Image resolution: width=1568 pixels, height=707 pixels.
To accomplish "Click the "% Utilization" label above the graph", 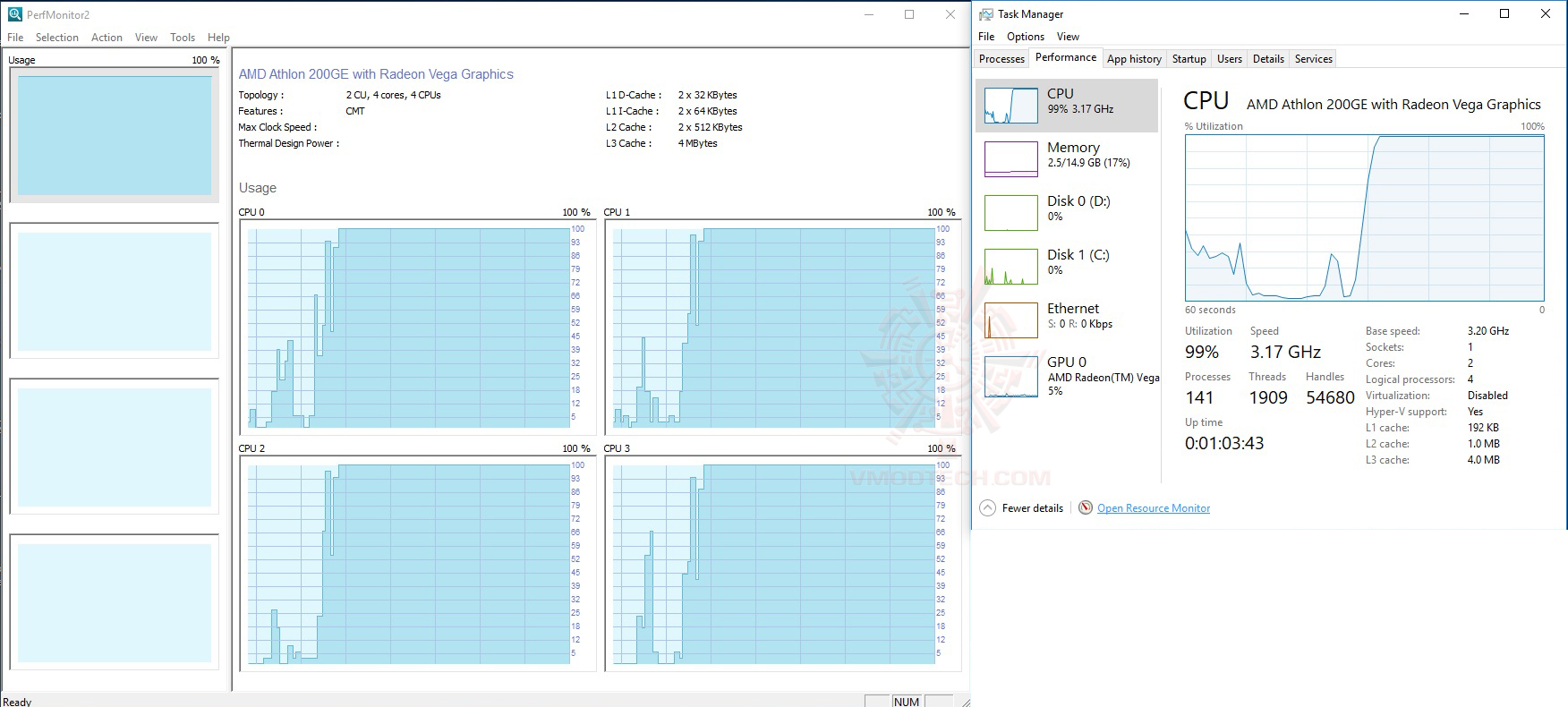I will point(1214,126).
